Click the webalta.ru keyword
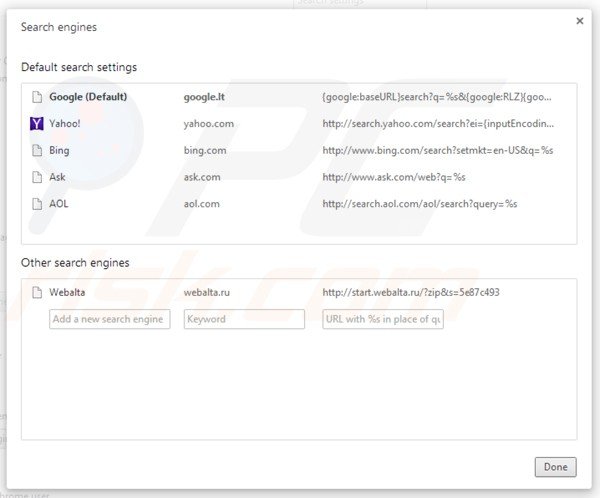 tap(207, 292)
